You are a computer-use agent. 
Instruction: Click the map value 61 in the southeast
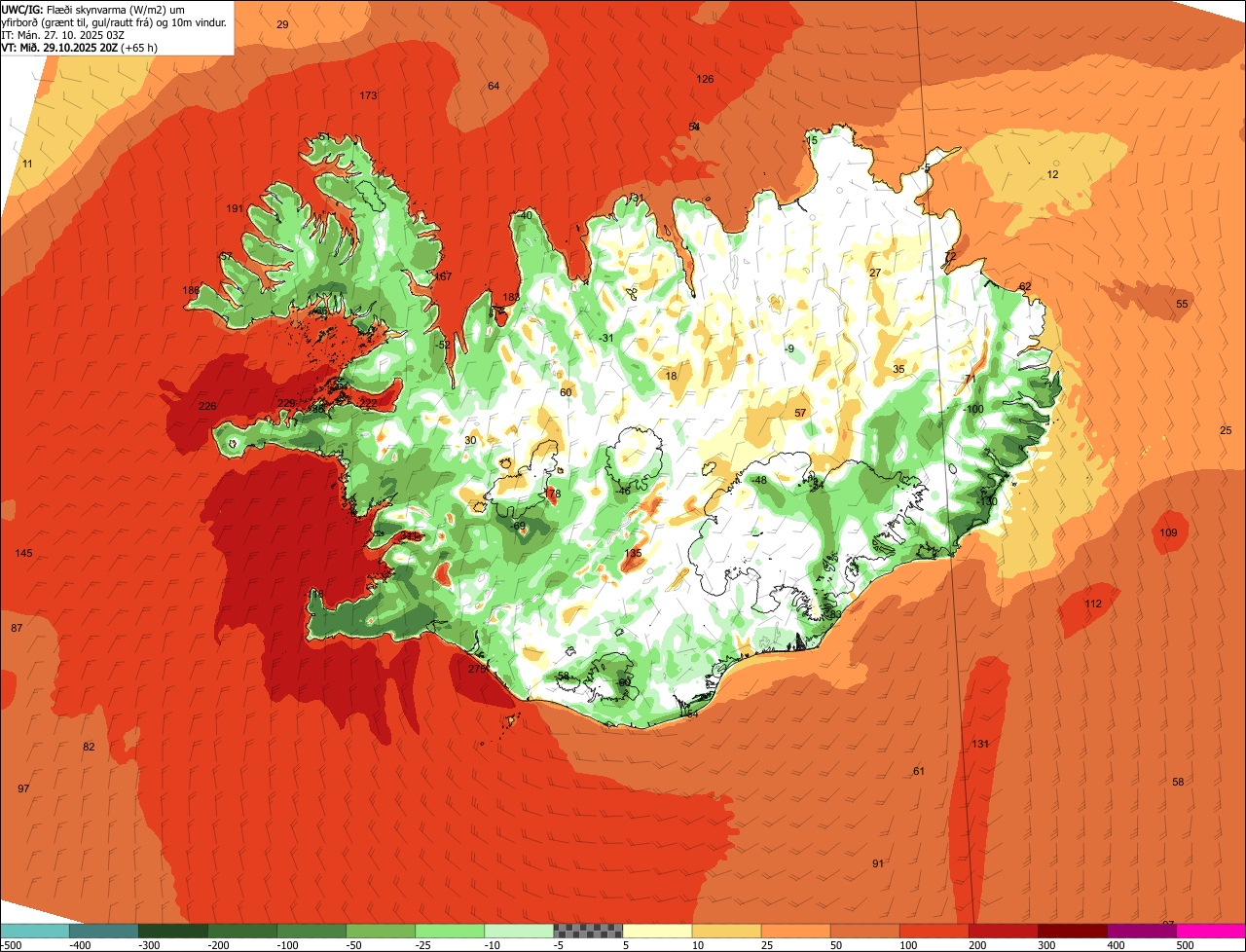click(919, 771)
